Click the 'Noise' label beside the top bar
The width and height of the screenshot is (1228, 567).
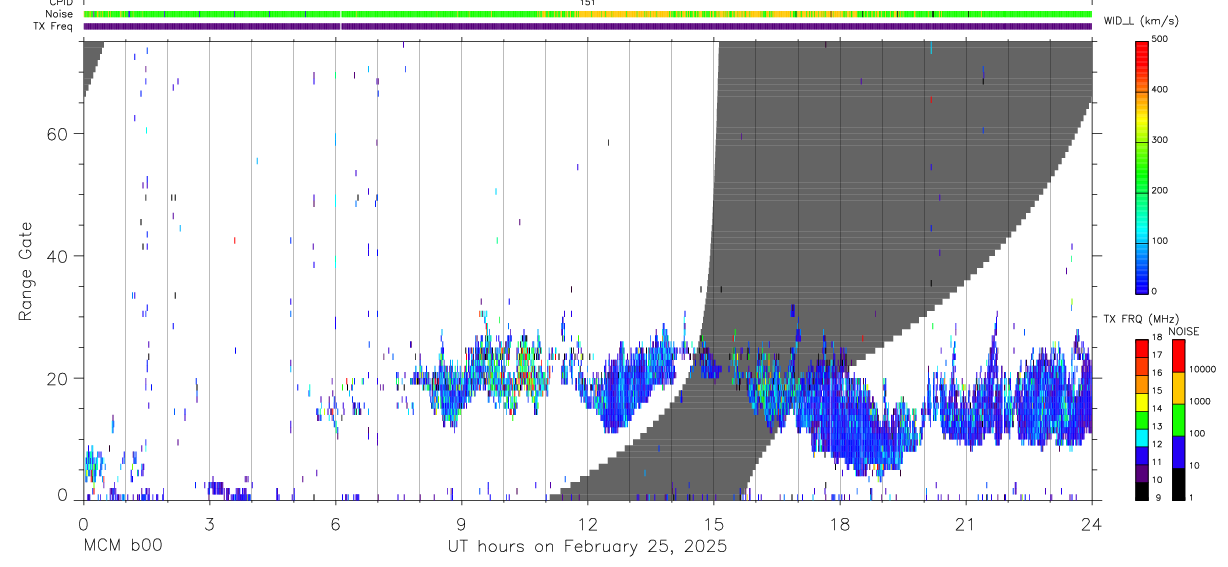pyautogui.click(x=60, y=14)
